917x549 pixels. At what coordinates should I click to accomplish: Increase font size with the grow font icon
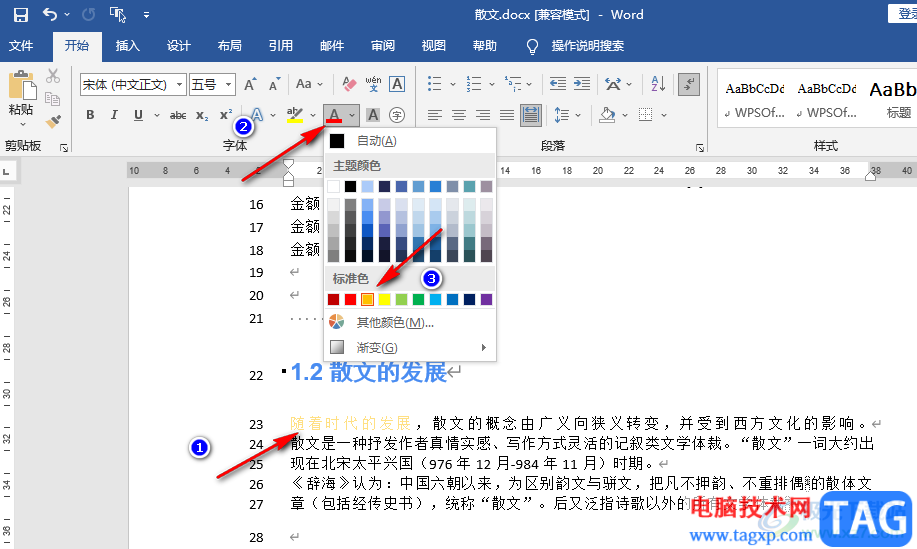(x=250, y=85)
